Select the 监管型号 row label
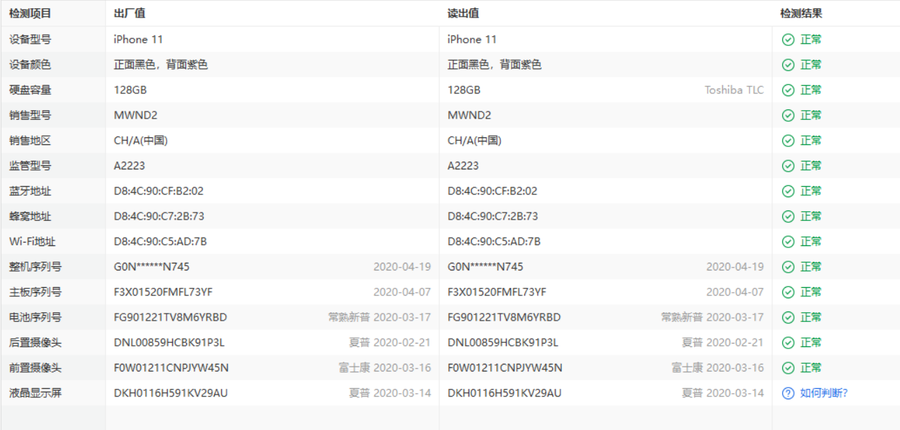900x430 pixels. (30, 166)
